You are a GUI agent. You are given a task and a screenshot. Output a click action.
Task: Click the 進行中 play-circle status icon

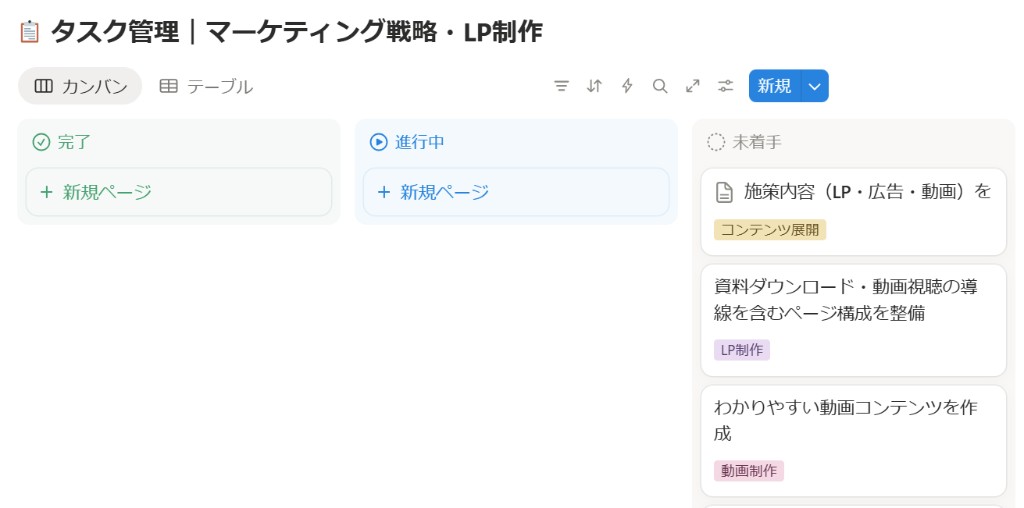pos(379,142)
